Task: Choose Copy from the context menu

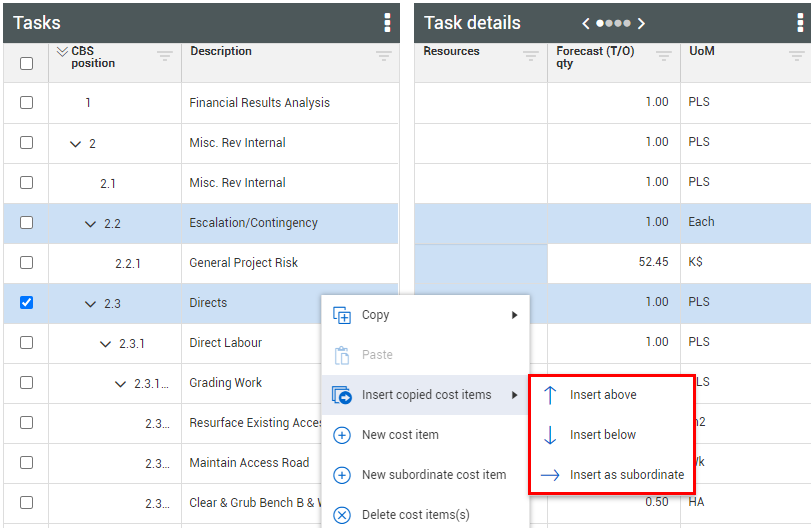Action: 376,315
